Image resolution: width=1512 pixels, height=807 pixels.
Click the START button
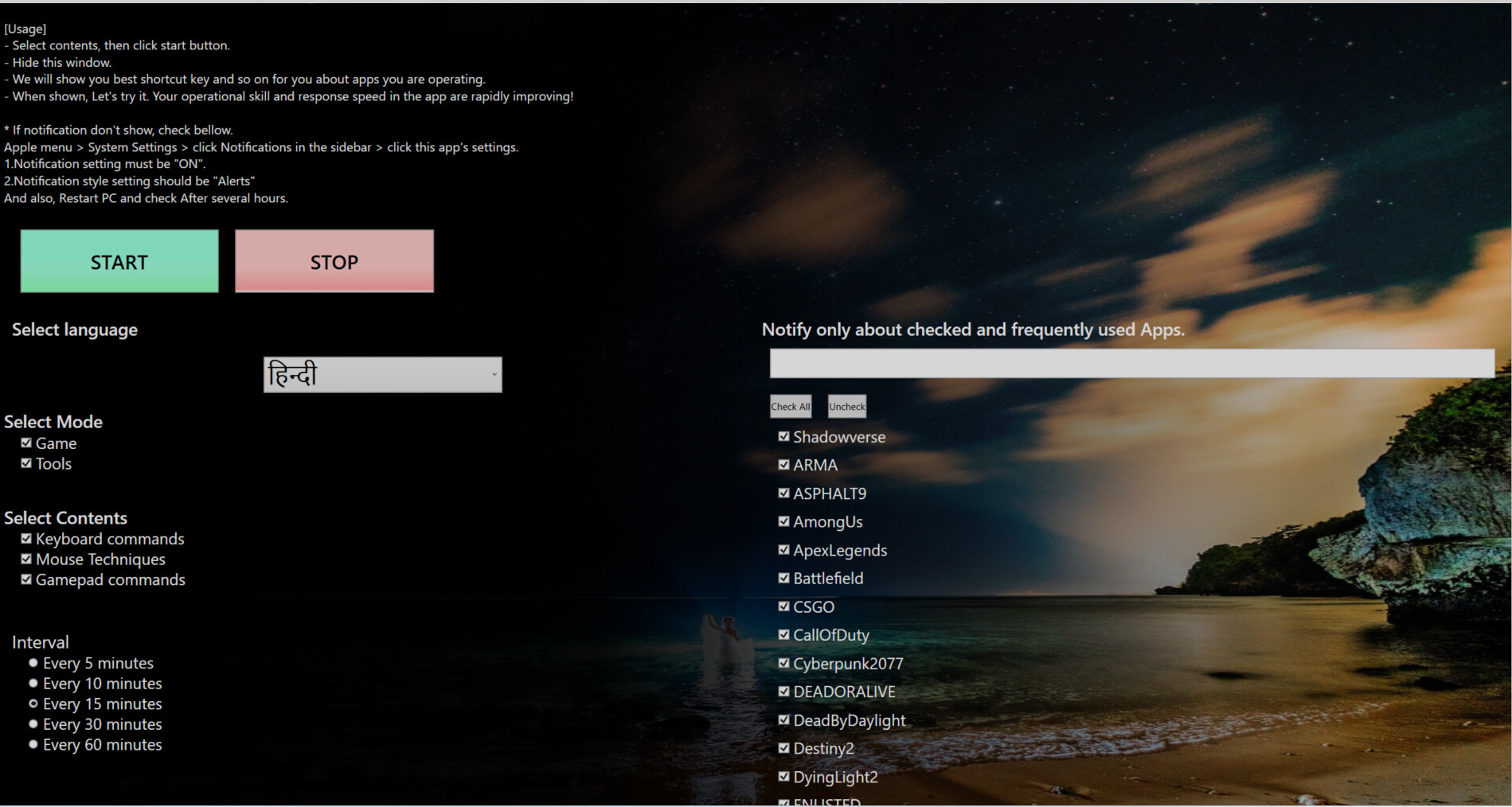click(118, 261)
